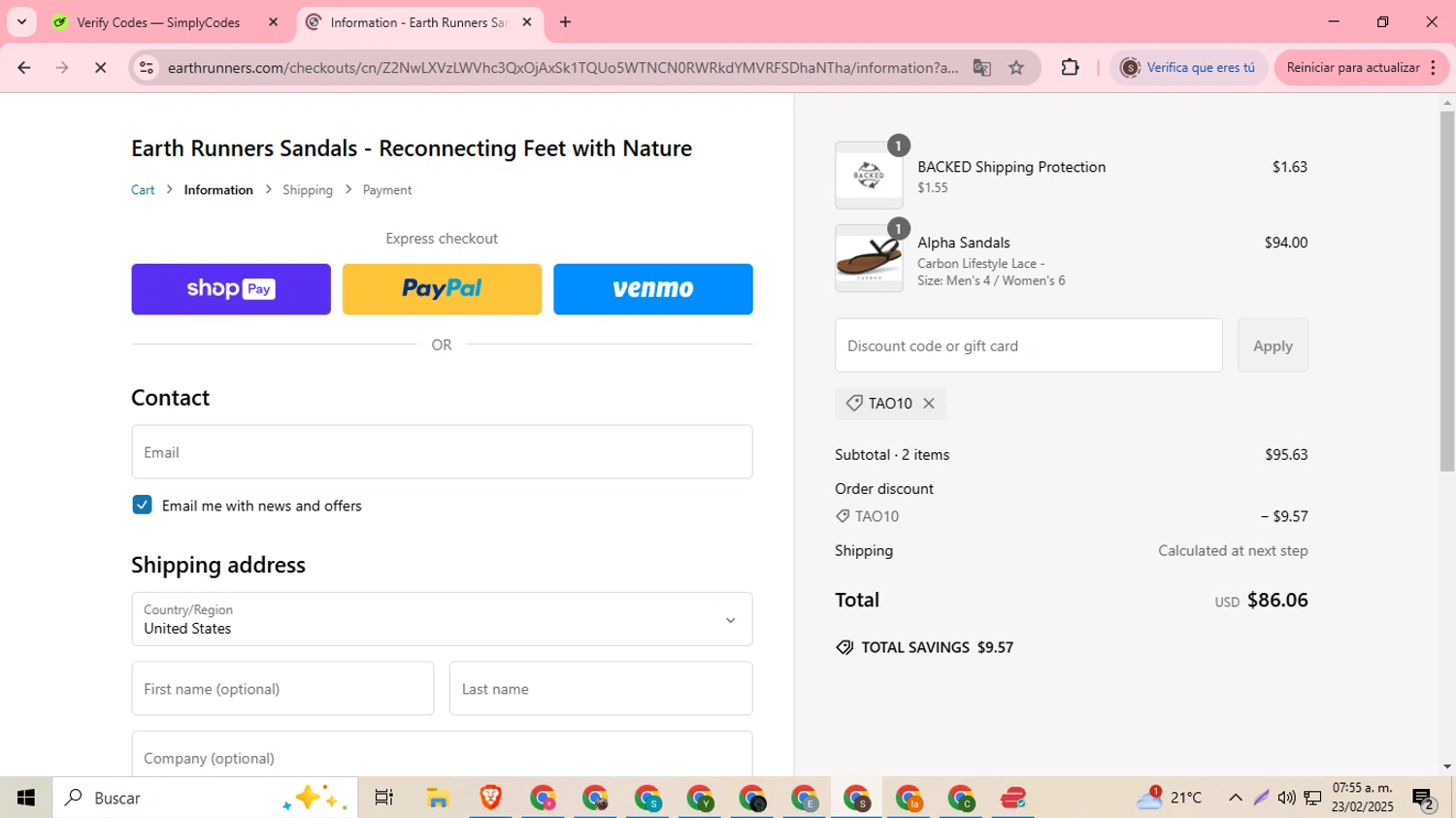Click the Payment breadcrumb step
Image resolution: width=1456 pixels, height=818 pixels.
(x=387, y=190)
